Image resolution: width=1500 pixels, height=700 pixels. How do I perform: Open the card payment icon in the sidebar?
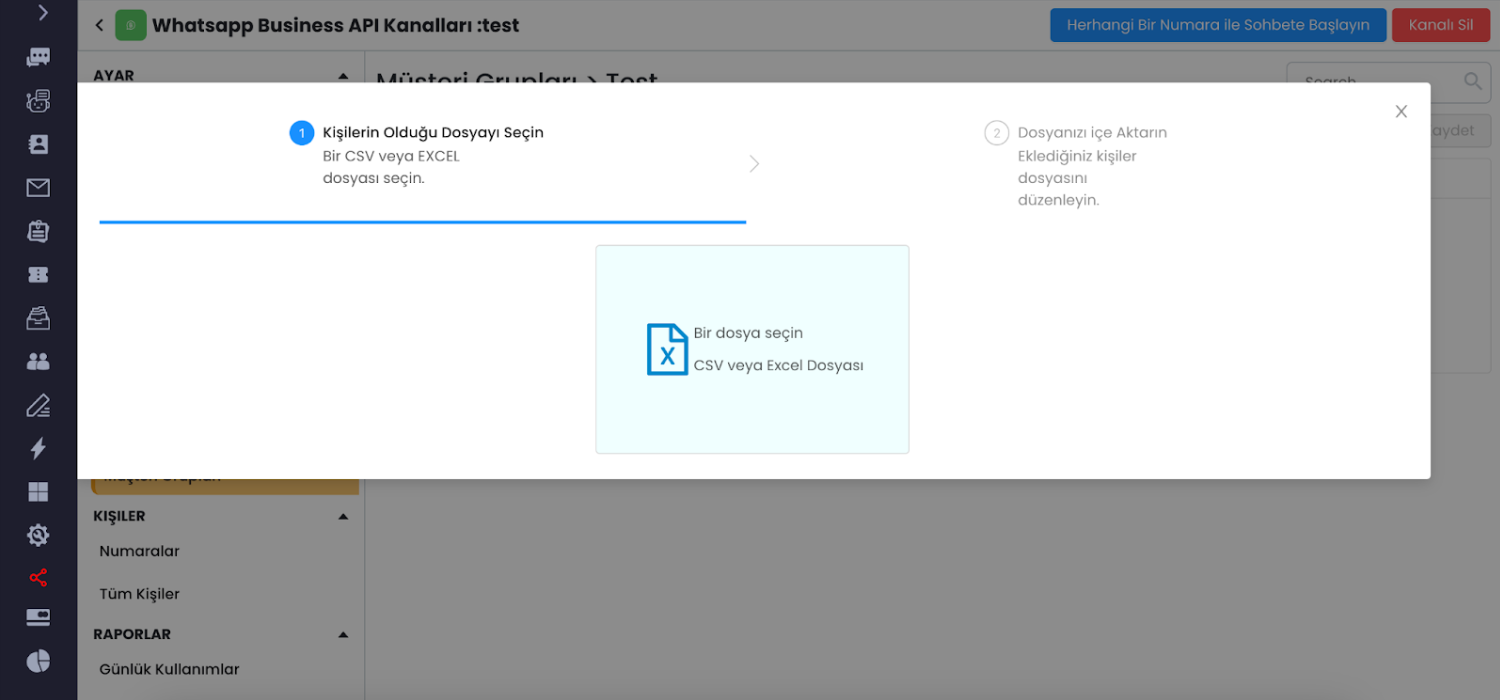(x=38, y=618)
